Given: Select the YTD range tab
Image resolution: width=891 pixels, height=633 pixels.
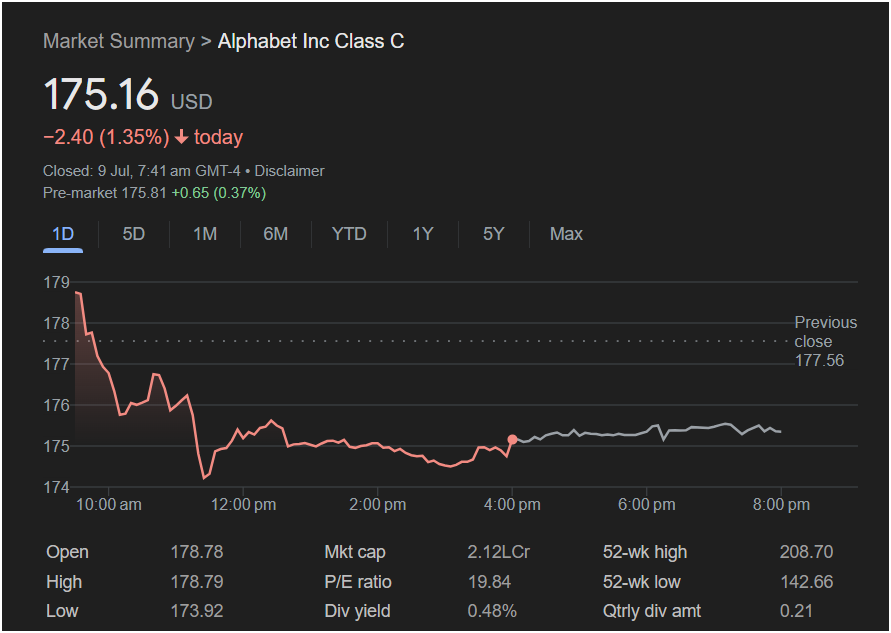Looking at the screenshot, I should click(x=349, y=234).
